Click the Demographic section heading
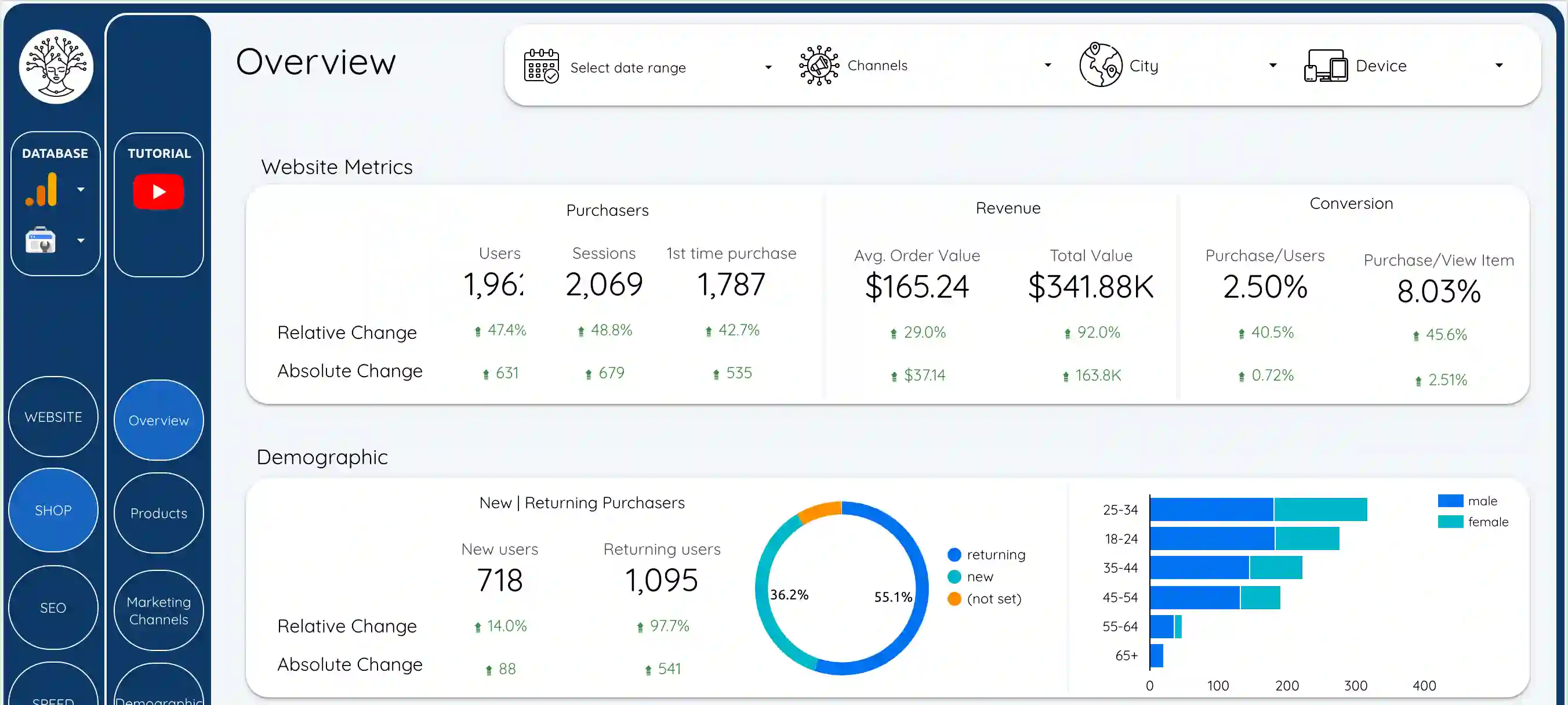The image size is (1568, 705). tap(322, 457)
